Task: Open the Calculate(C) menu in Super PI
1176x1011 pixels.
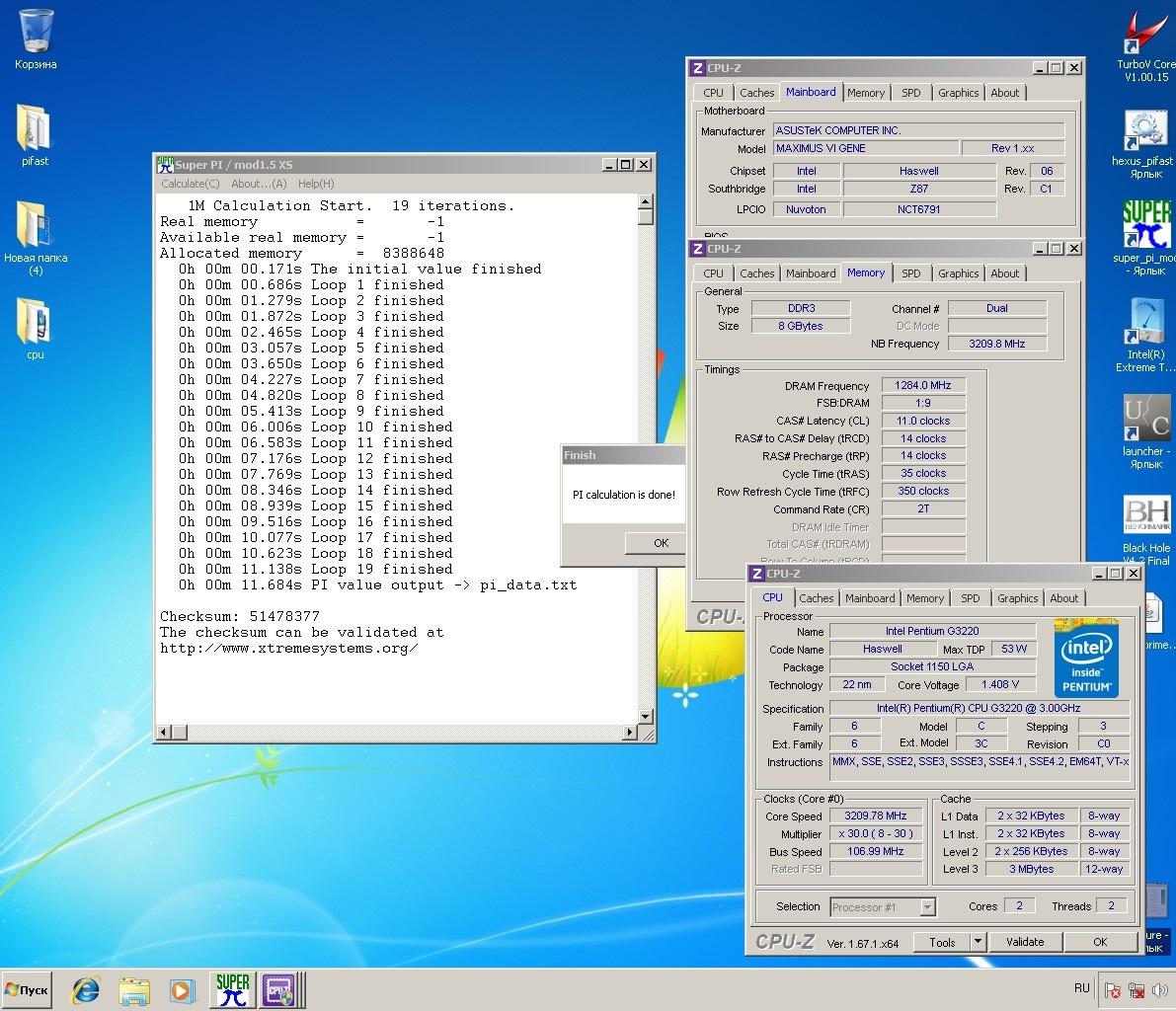Action: [x=190, y=184]
